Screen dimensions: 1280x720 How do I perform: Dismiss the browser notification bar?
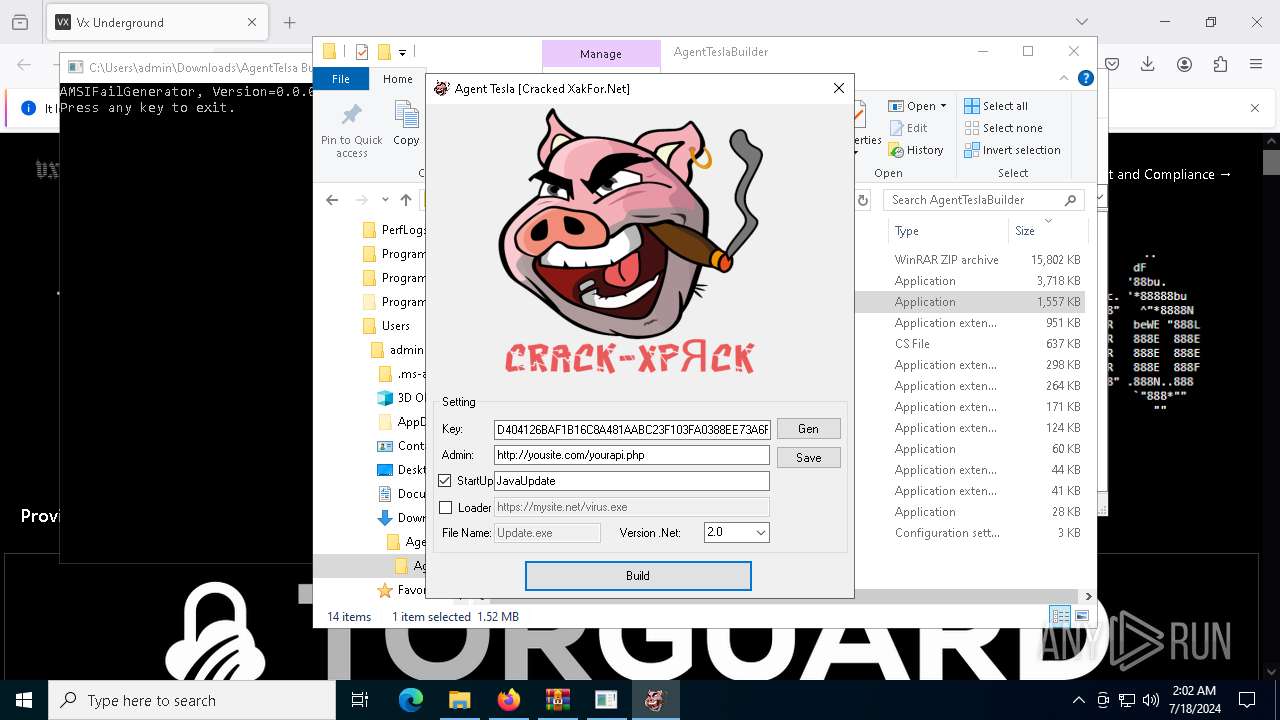point(1255,108)
